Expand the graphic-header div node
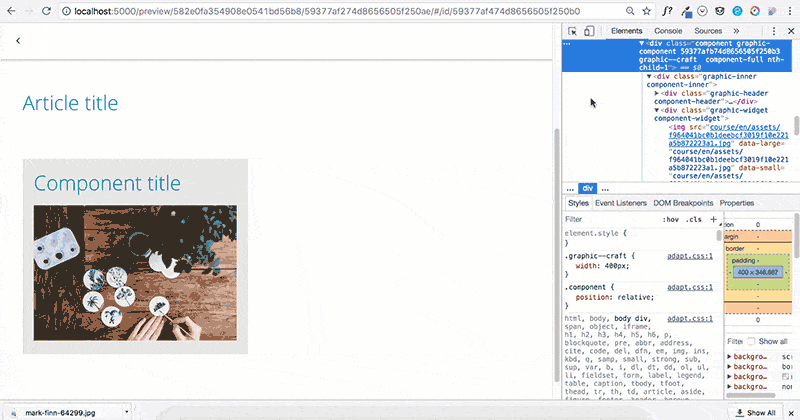800x420 pixels. coord(657,93)
